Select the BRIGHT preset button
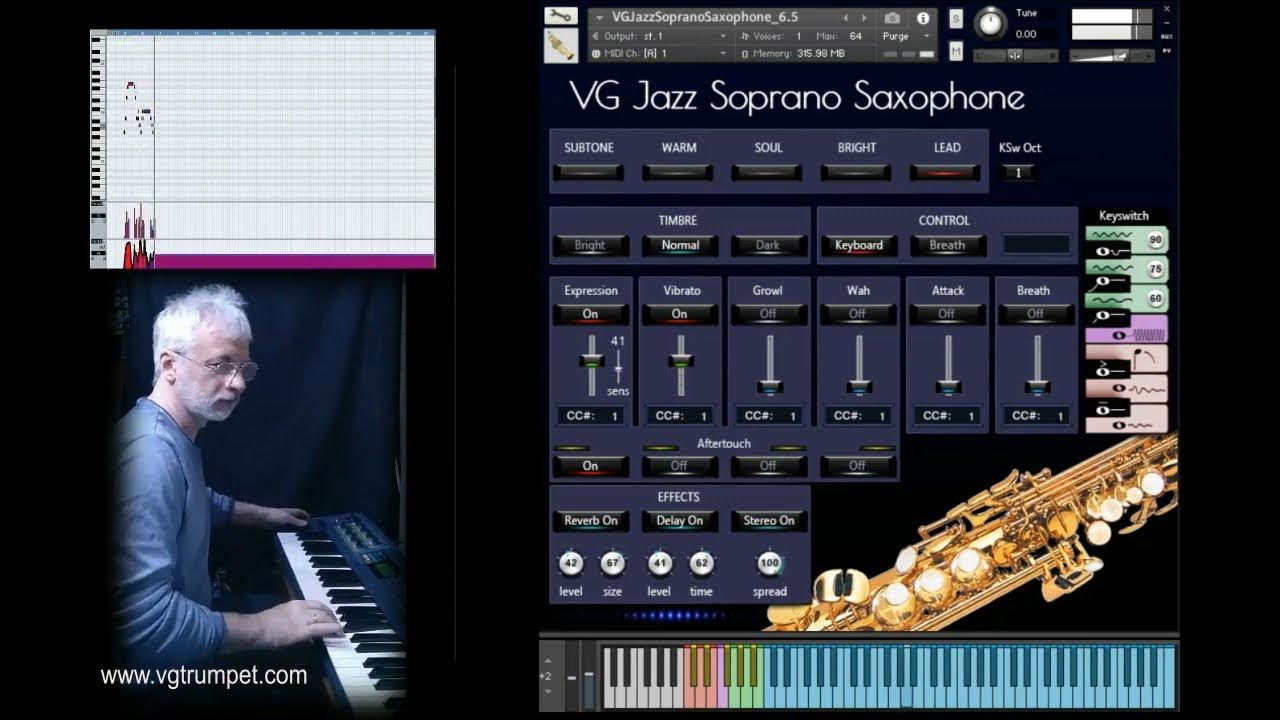Image resolution: width=1280 pixels, height=720 pixels. (857, 172)
